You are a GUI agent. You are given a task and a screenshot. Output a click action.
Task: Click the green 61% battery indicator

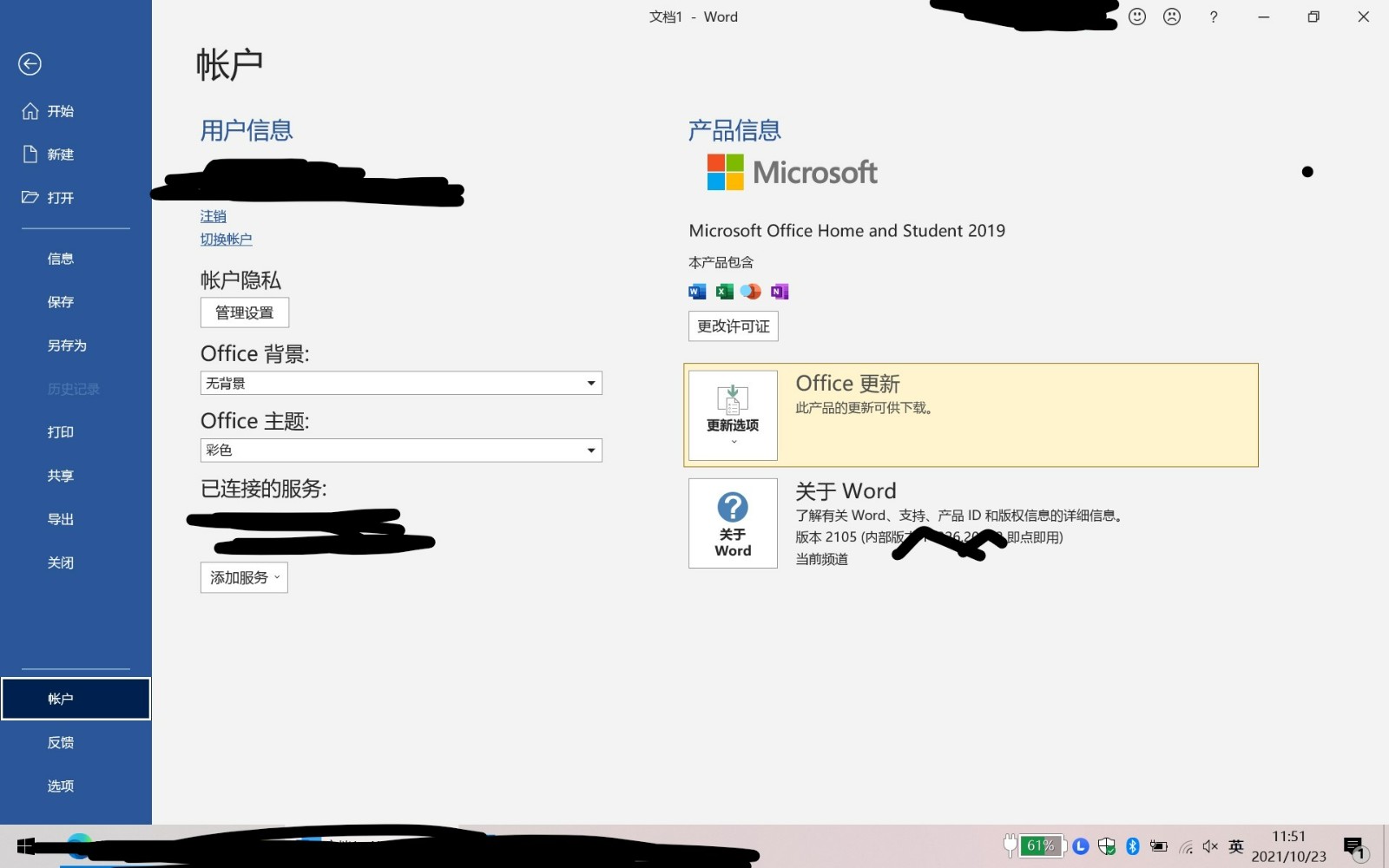[x=1041, y=845]
